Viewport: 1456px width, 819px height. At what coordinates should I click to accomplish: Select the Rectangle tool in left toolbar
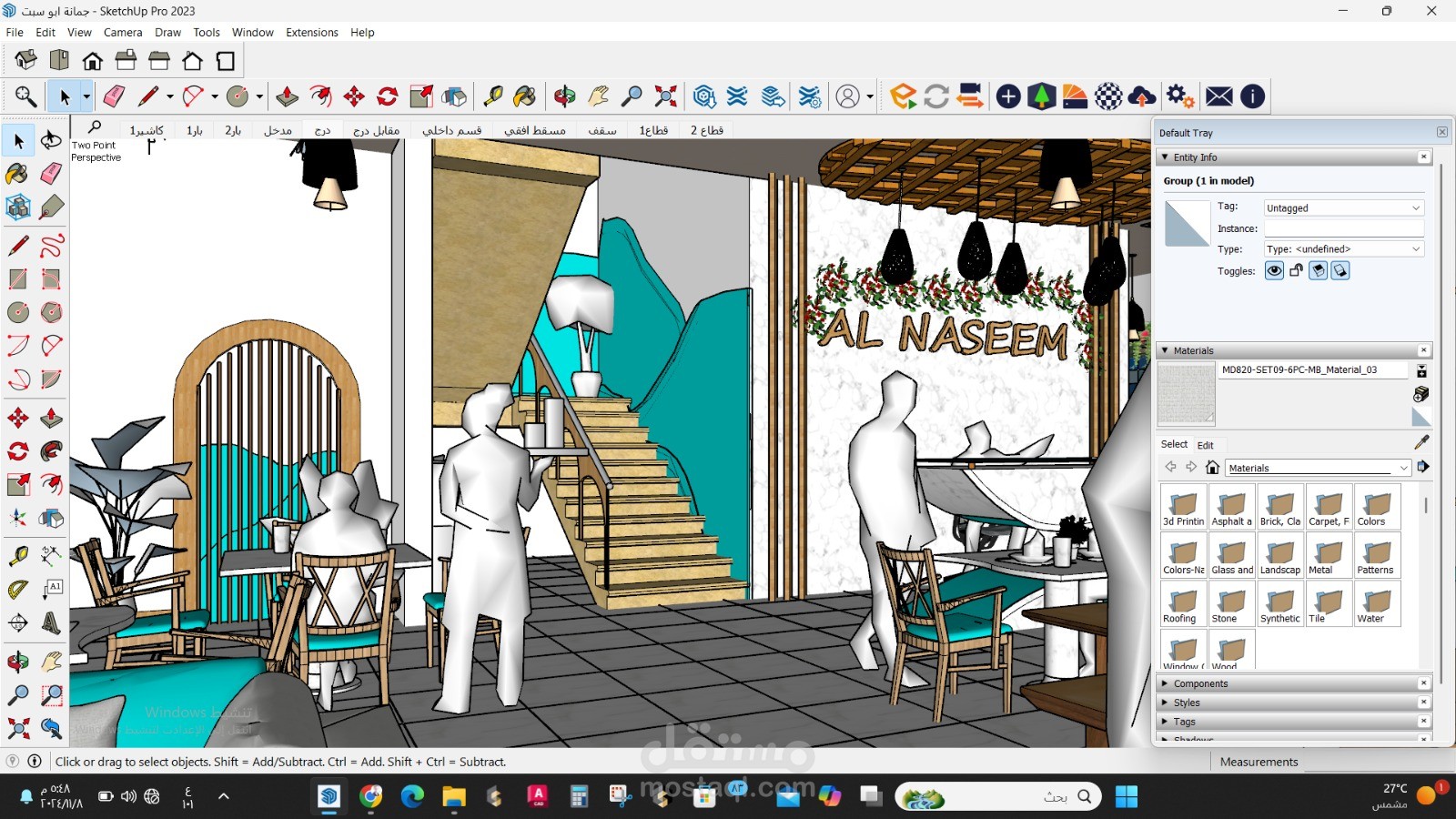[x=18, y=278]
